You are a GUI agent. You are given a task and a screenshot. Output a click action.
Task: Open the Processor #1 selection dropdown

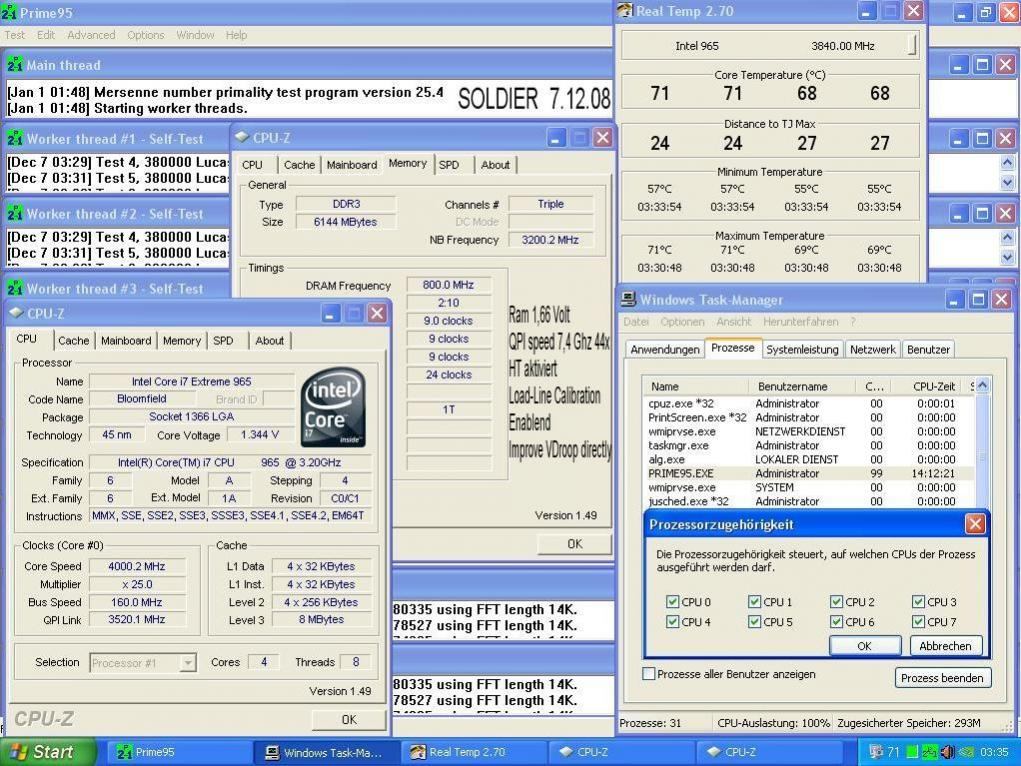pos(188,663)
